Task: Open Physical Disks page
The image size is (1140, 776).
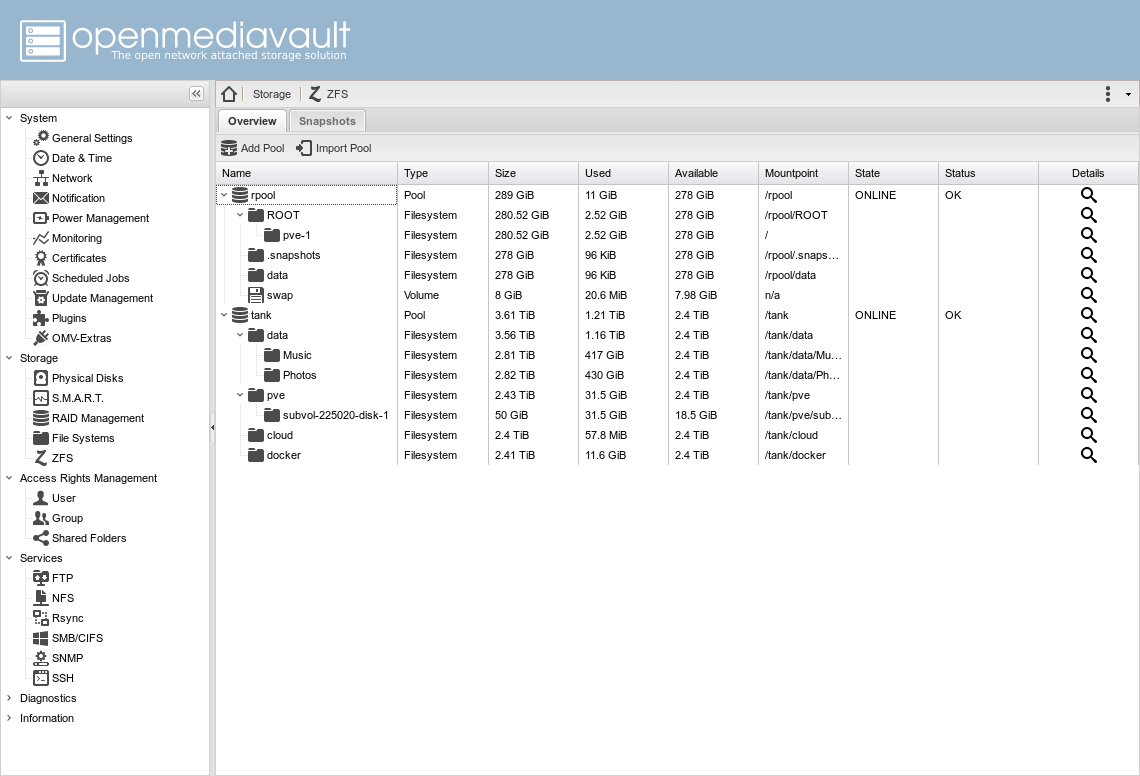Action: coord(87,378)
